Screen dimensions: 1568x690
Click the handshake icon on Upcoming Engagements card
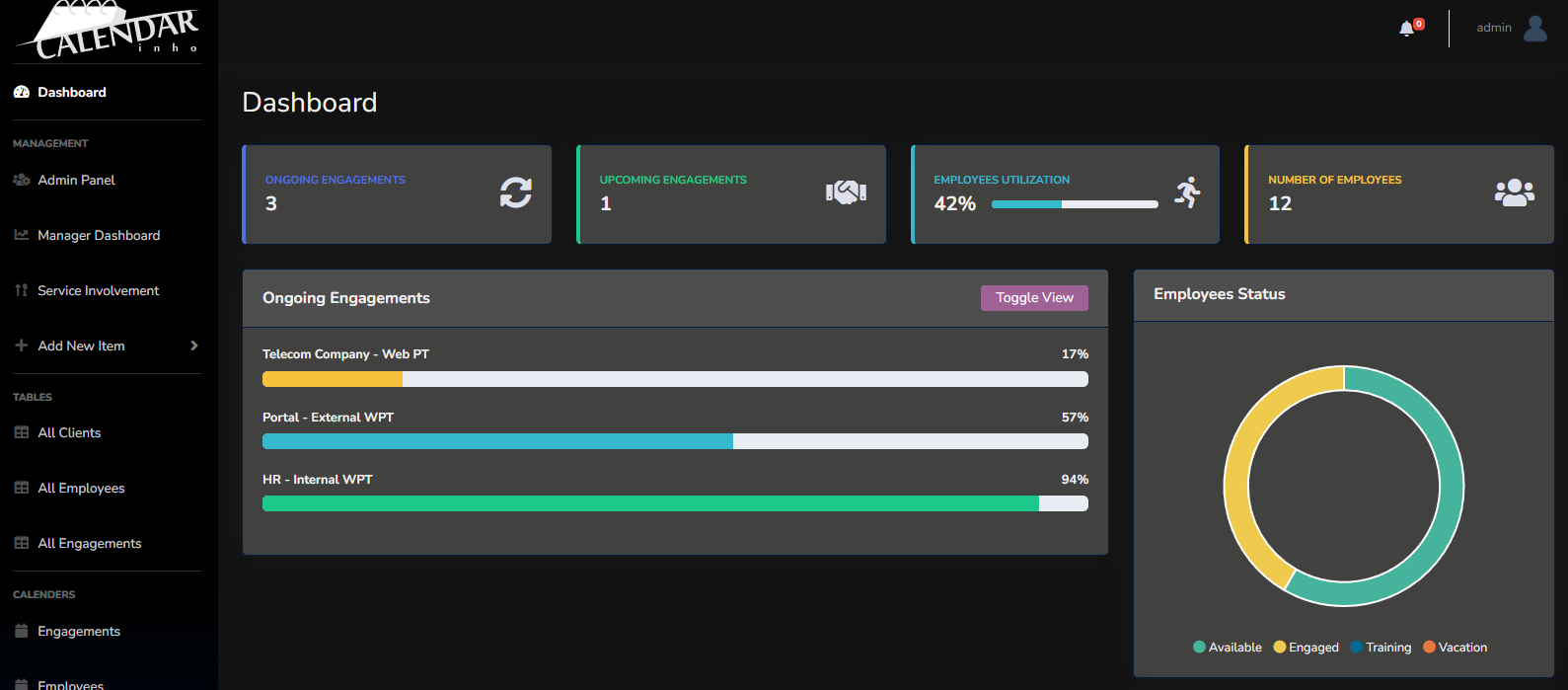pyautogui.click(x=846, y=192)
